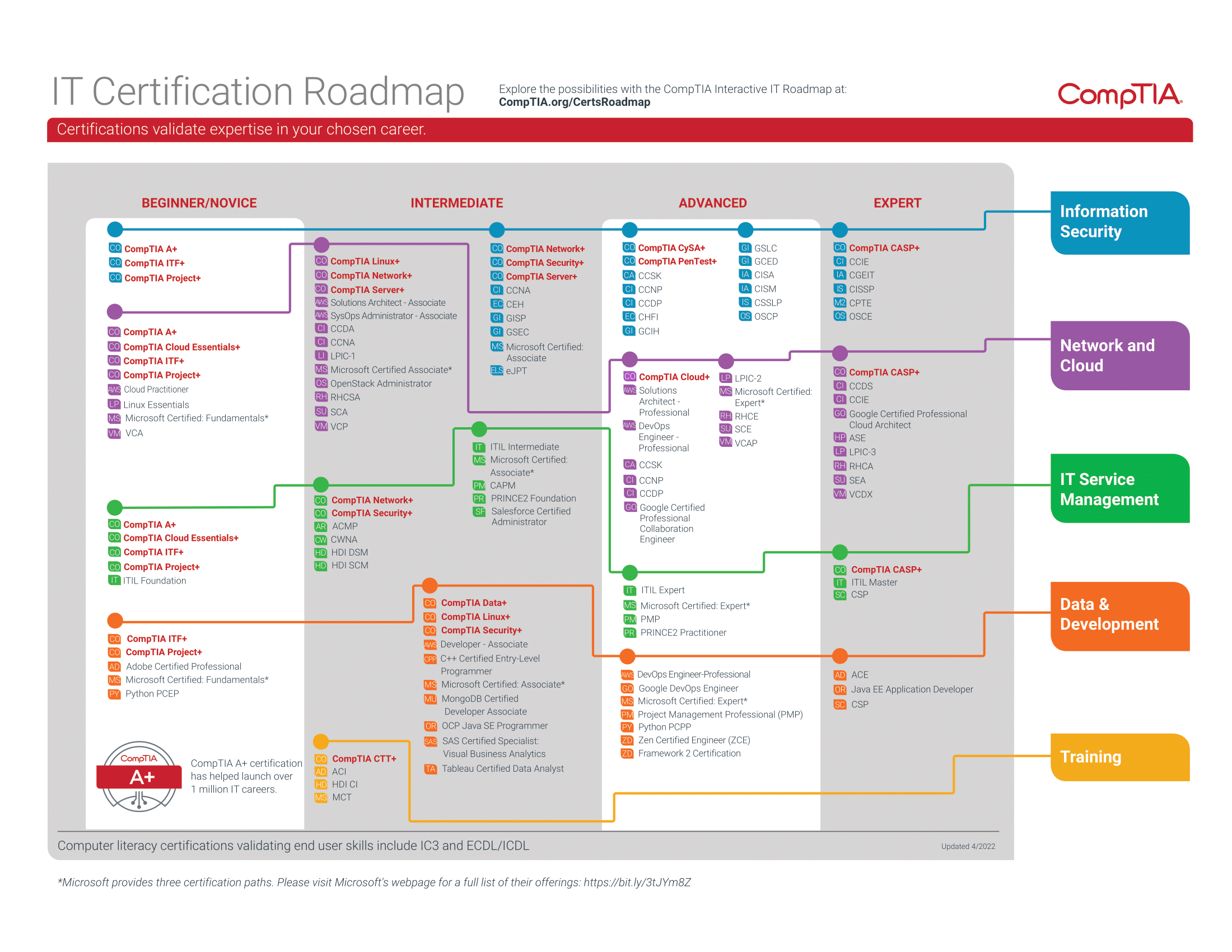Image resolution: width=1232 pixels, height=952 pixels.
Task: Click the ELS icon next to eJPT
Action: (497, 371)
